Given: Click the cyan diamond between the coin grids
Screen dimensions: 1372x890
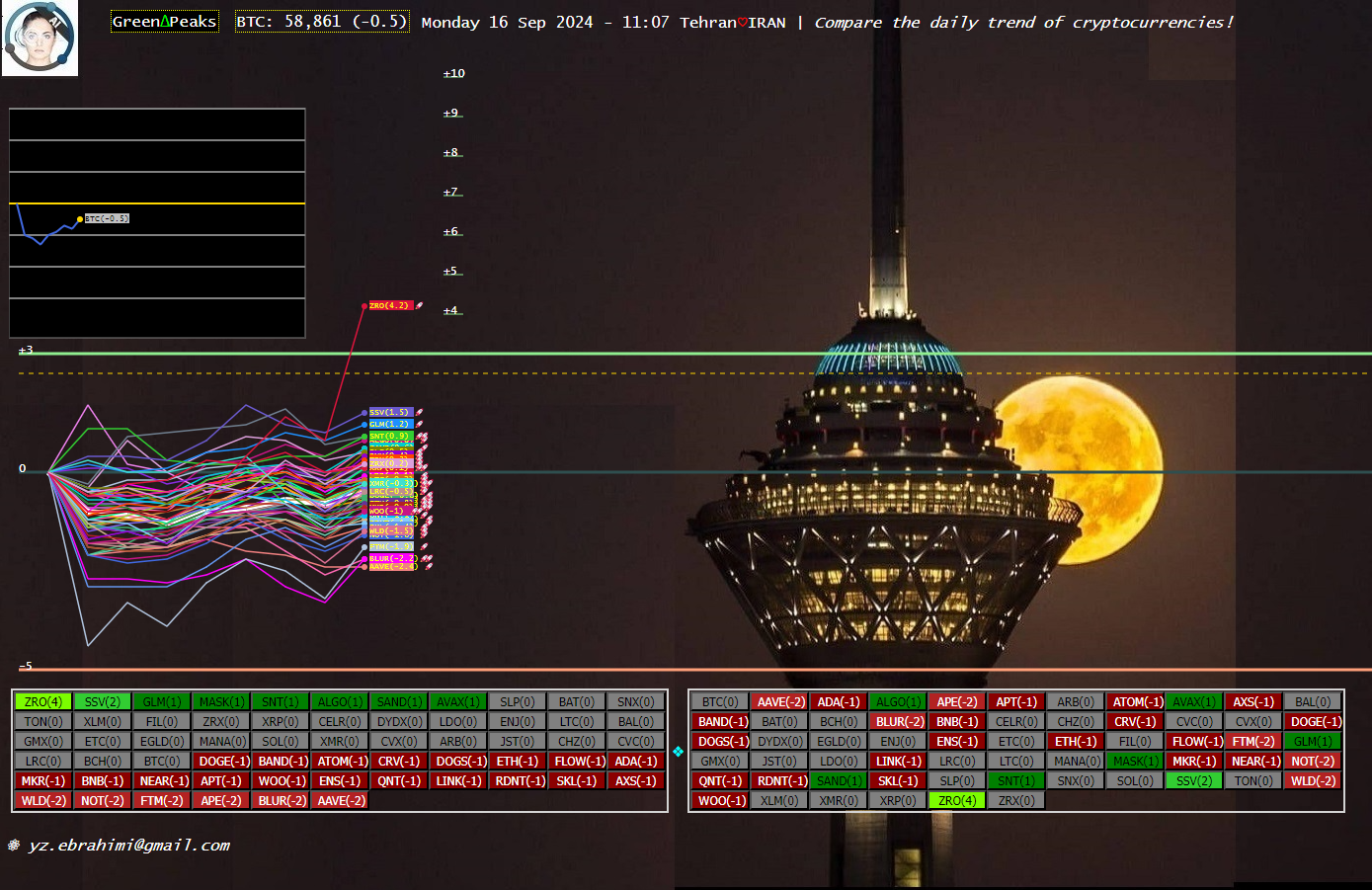Looking at the screenshot, I should pyautogui.click(x=678, y=752).
